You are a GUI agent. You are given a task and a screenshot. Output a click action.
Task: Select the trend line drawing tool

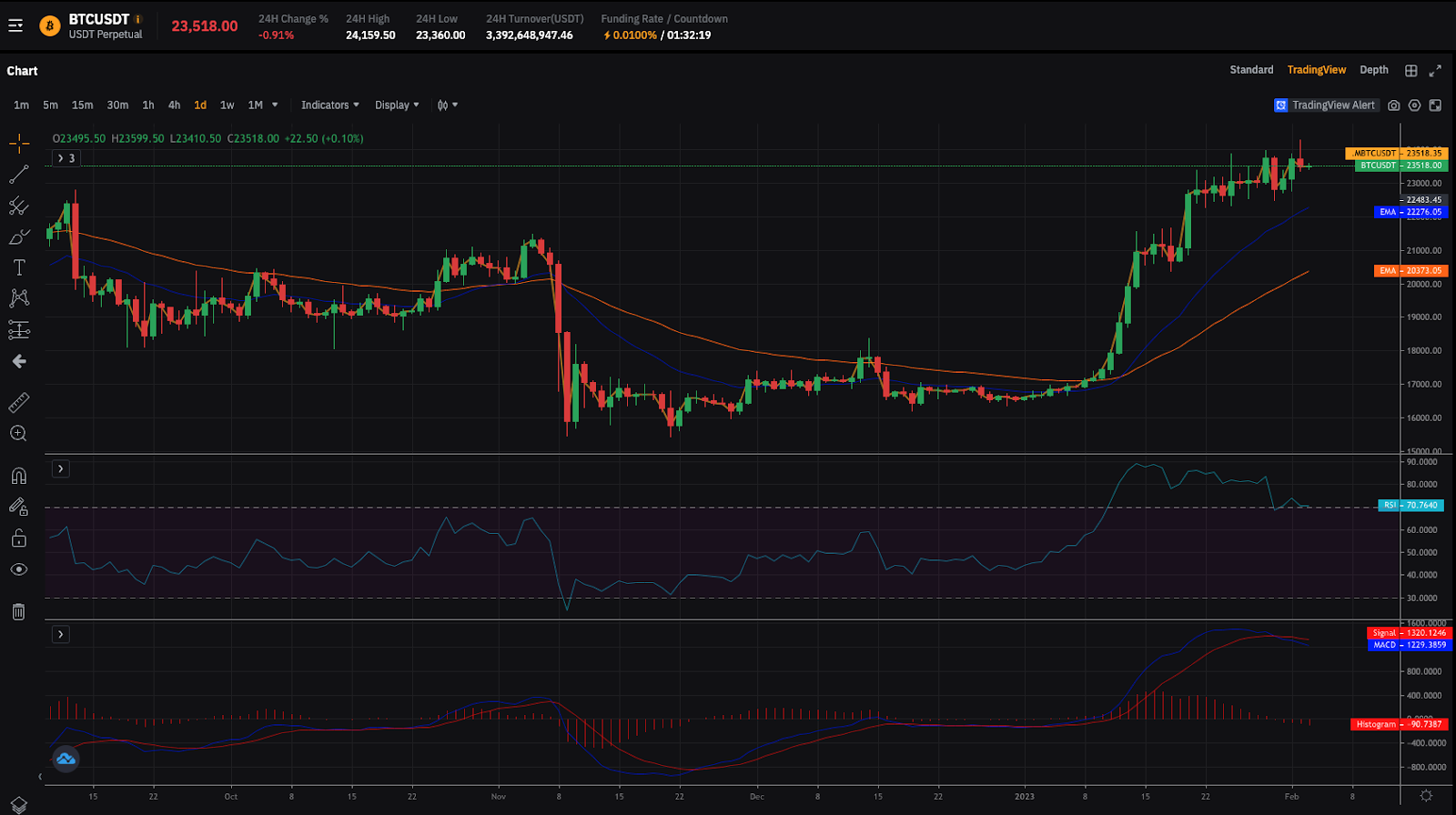pos(19,174)
